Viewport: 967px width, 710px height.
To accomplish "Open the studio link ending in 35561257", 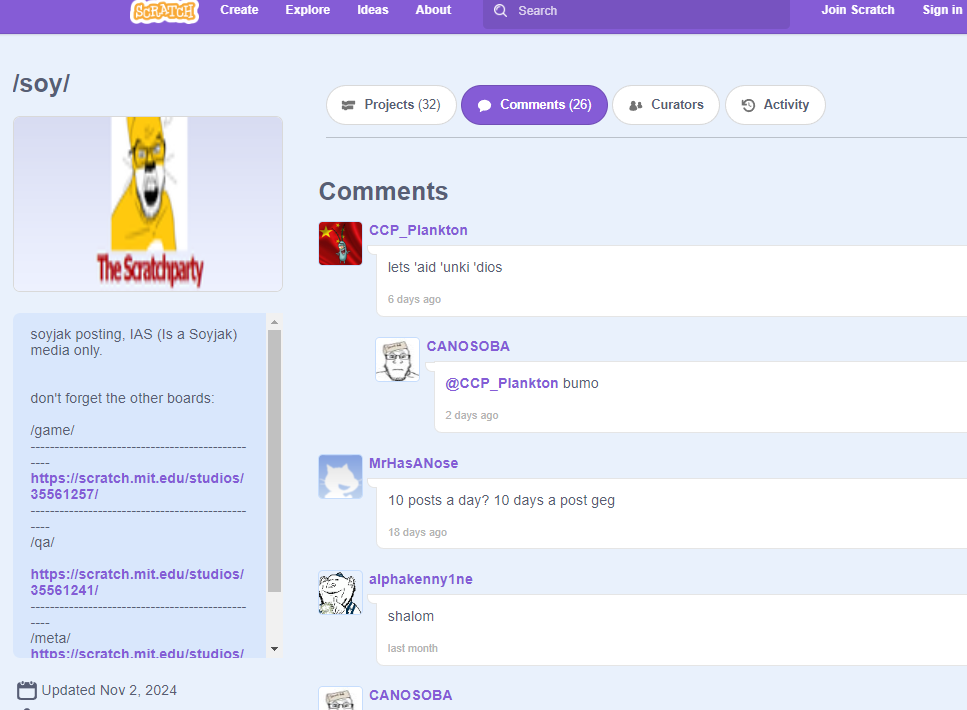I will [x=137, y=486].
